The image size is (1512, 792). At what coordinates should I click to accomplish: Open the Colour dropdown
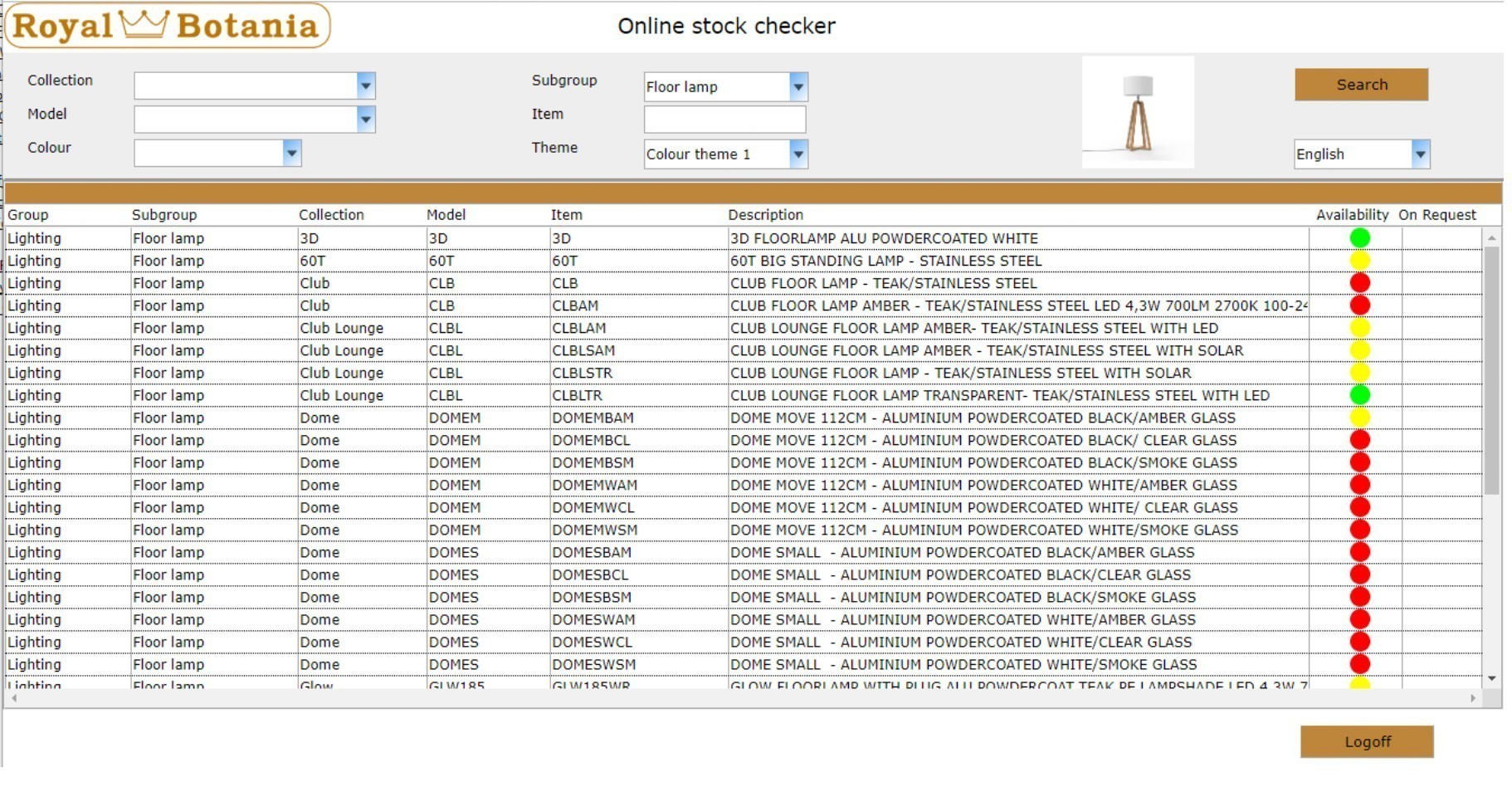point(291,153)
